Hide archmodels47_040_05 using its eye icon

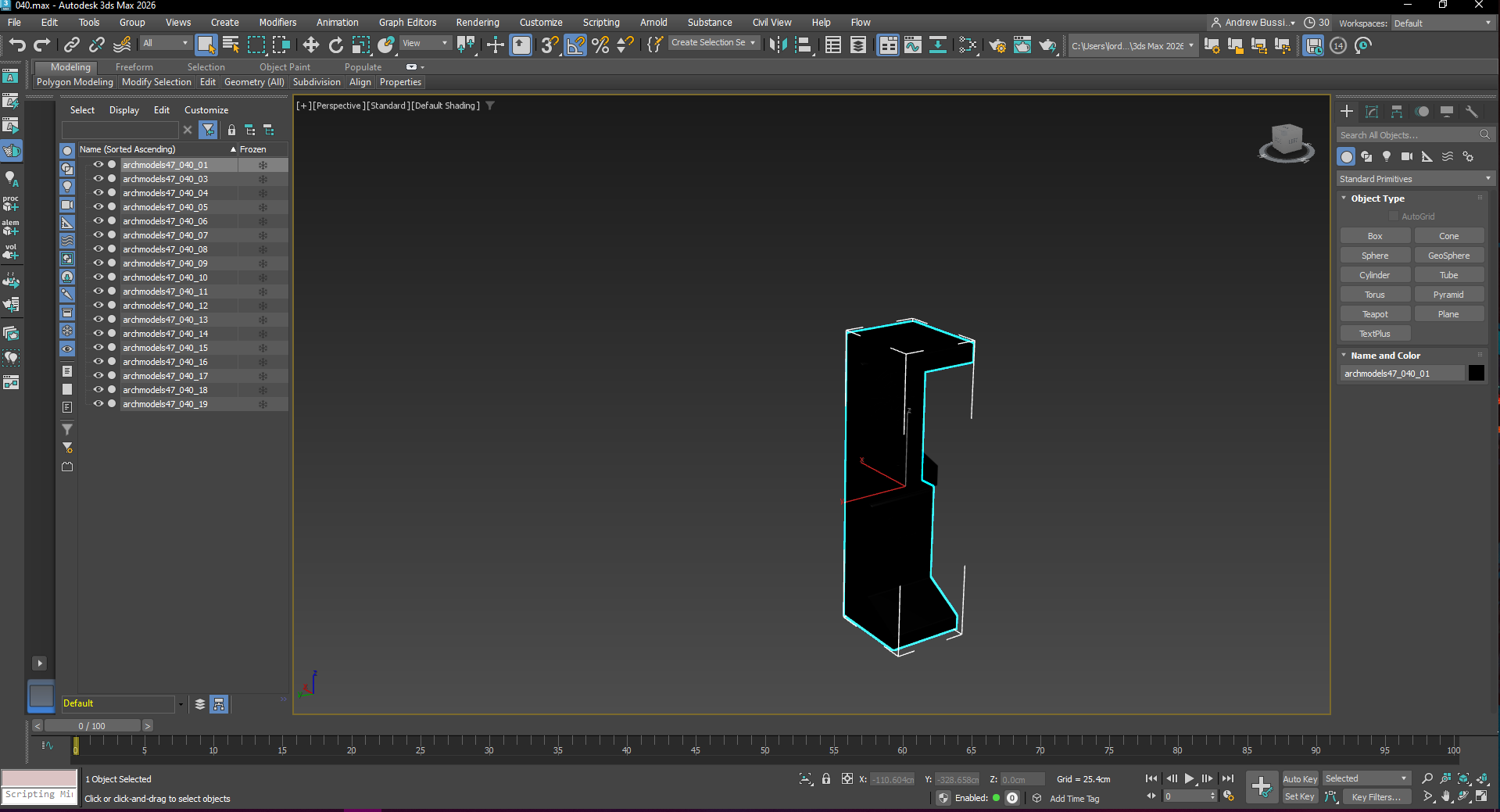click(x=98, y=207)
